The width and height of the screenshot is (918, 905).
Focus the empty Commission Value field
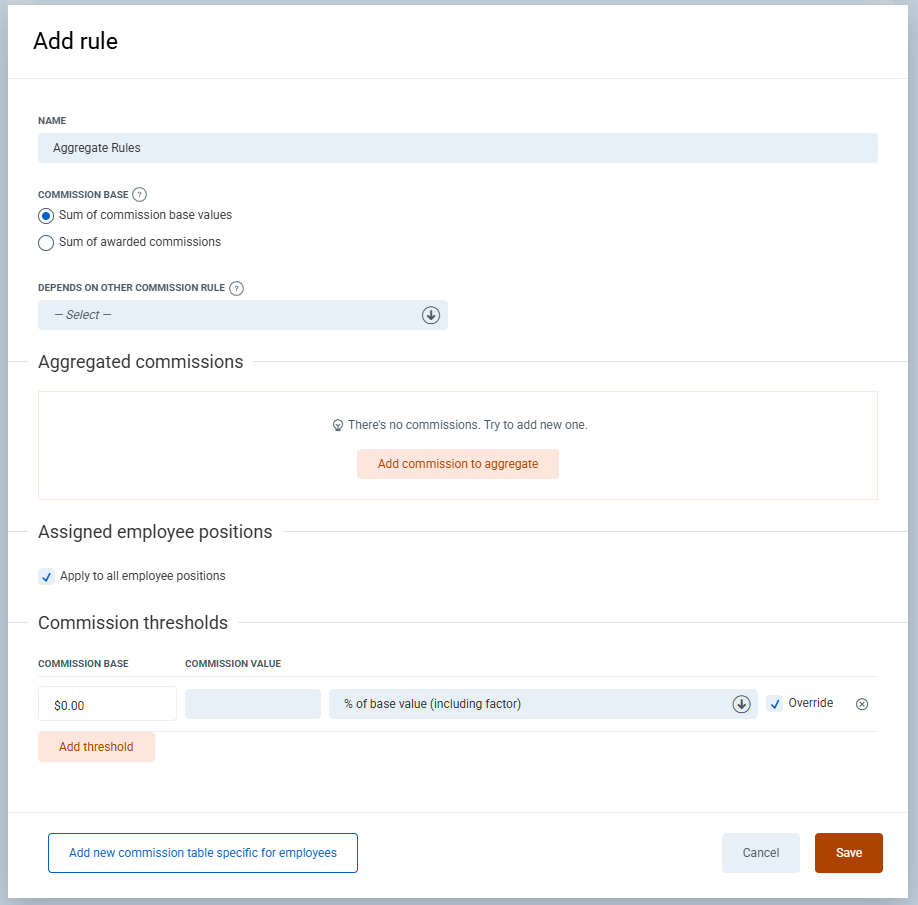[252, 704]
